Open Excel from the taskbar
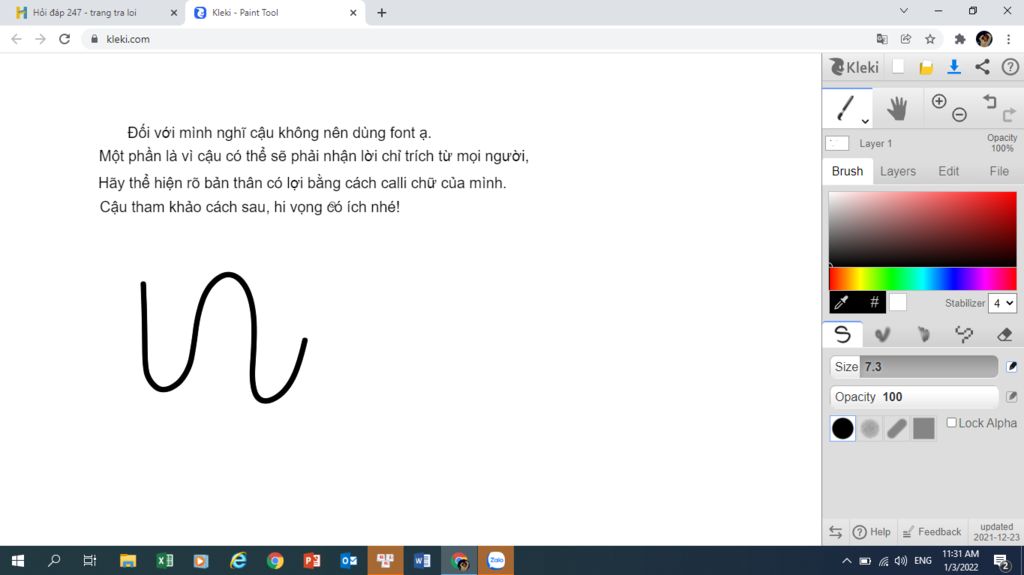 coord(165,561)
